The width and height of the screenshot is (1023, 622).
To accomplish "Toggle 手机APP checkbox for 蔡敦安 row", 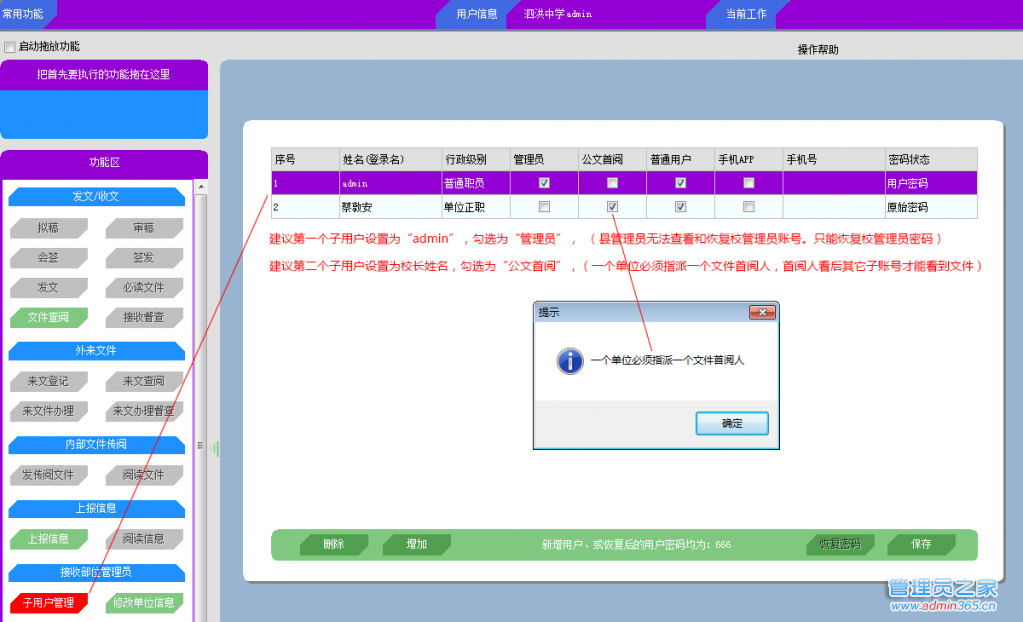I will 749,206.
